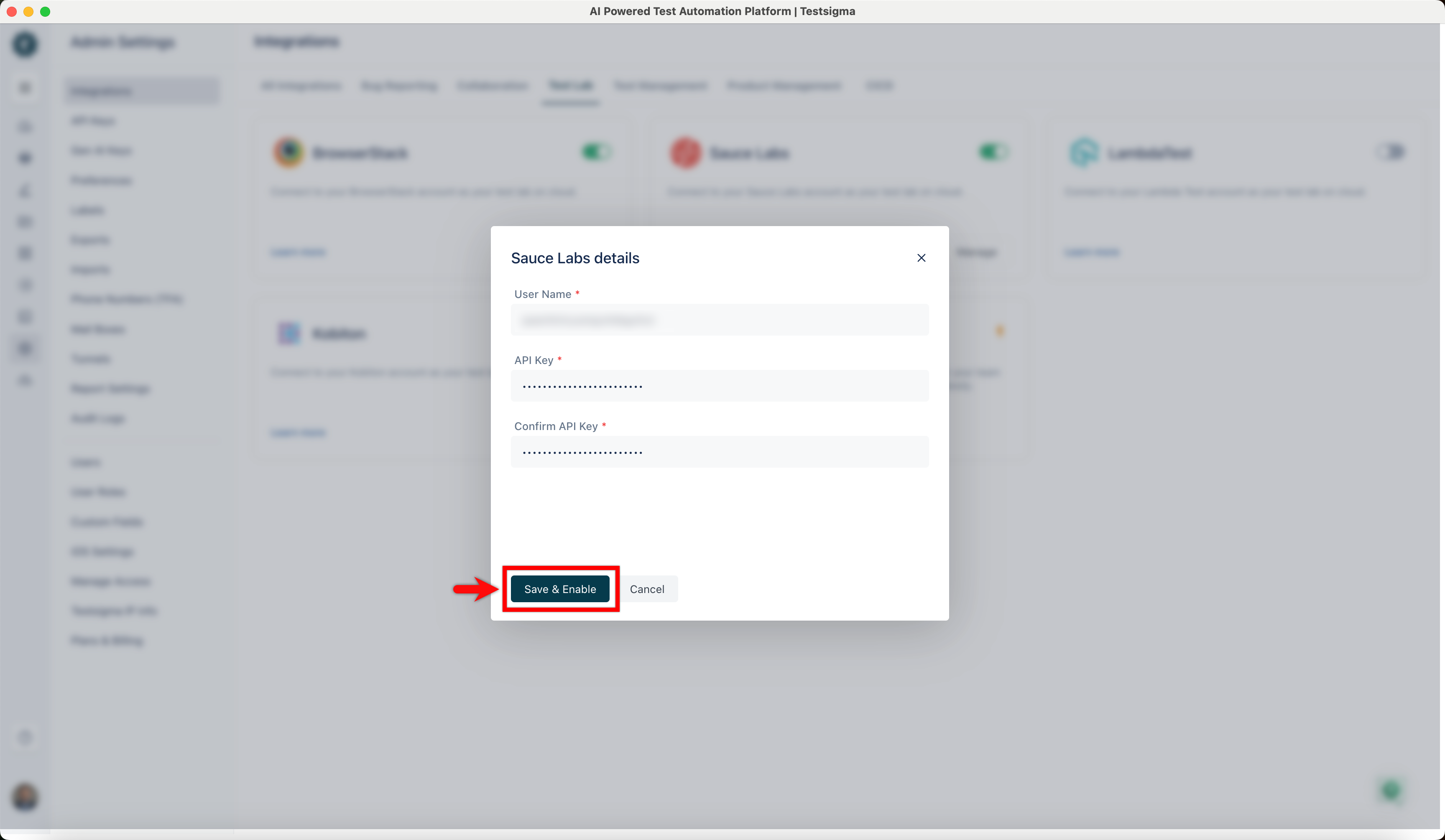Click the "Confirm API Key" label text

[556, 426]
